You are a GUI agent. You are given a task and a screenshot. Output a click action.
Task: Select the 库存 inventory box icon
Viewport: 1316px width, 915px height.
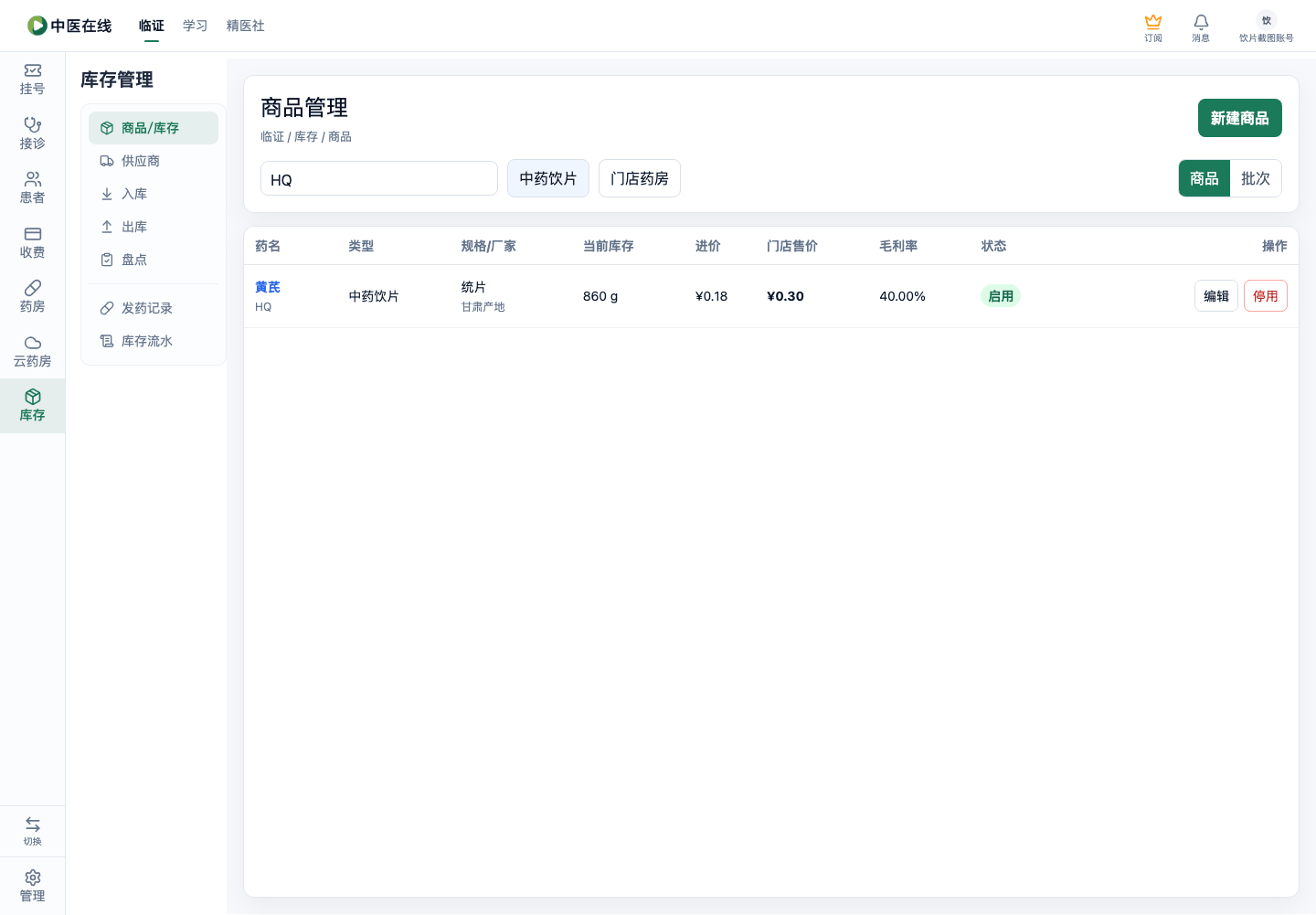point(33,397)
